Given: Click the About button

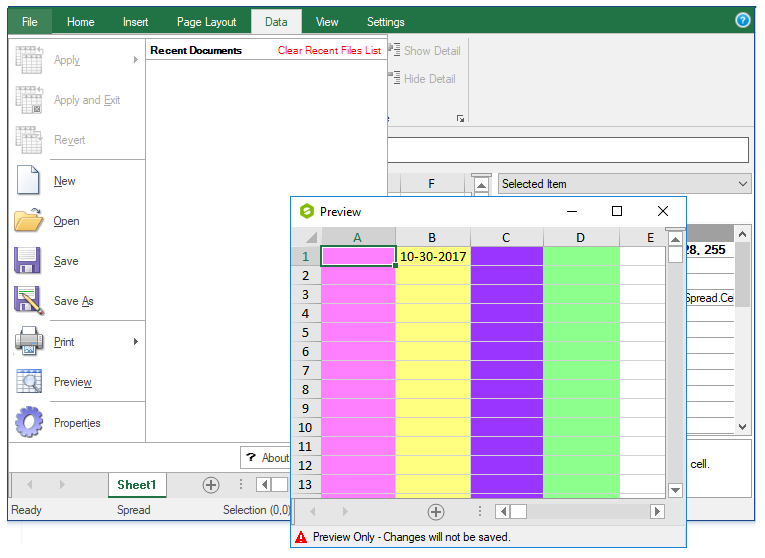Looking at the screenshot, I should [265, 458].
